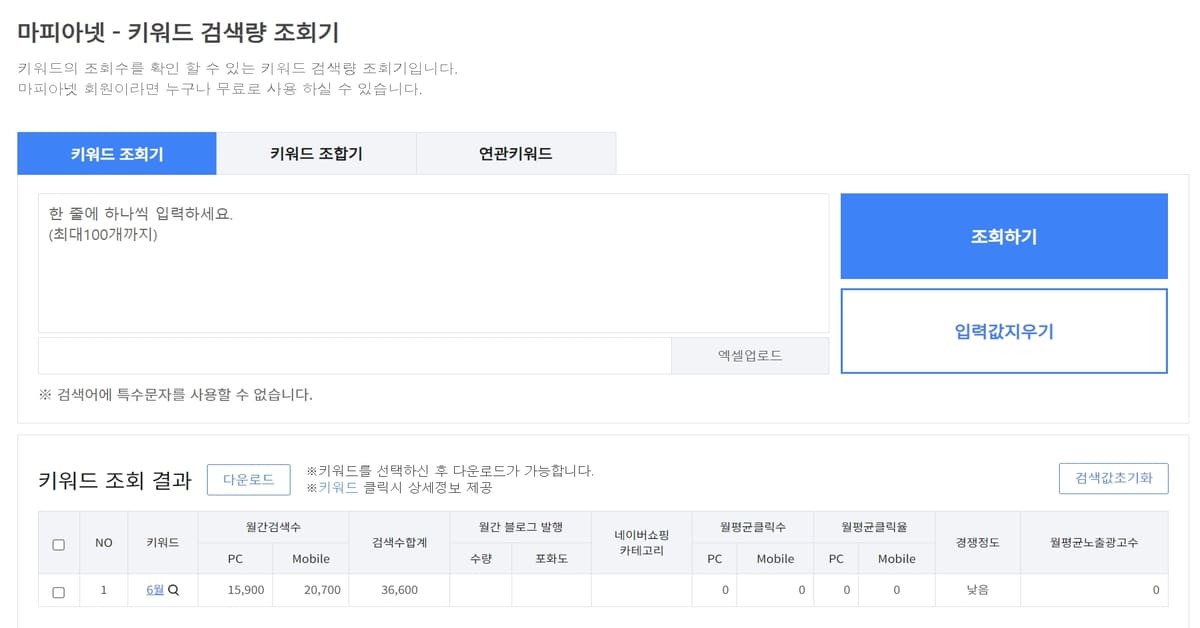
Task: Check the select-all checkbox in table header
Action: coord(58,542)
